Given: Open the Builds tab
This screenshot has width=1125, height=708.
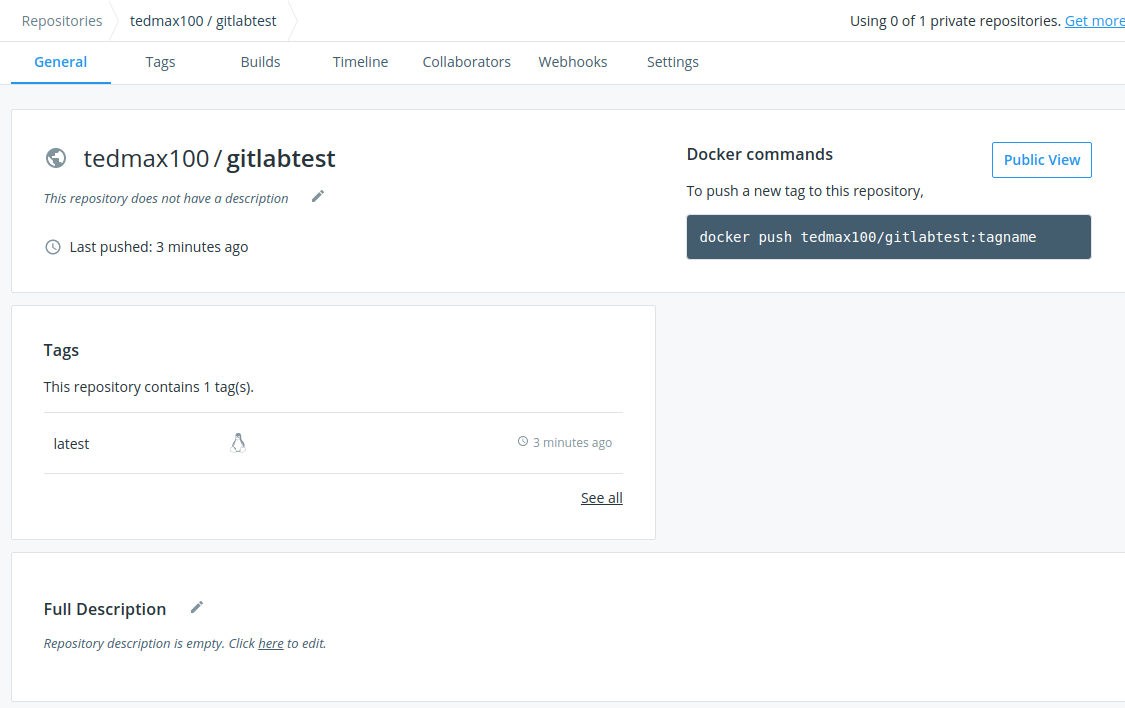Looking at the screenshot, I should (260, 62).
